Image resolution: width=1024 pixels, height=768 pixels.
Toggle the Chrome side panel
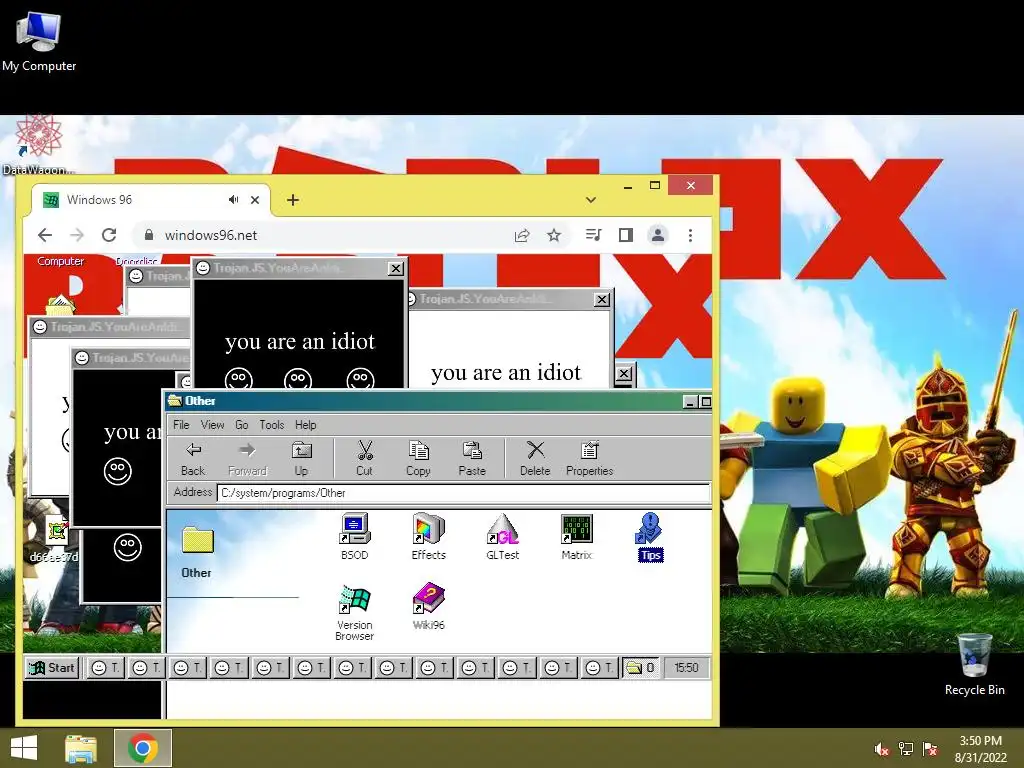pos(626,235)
